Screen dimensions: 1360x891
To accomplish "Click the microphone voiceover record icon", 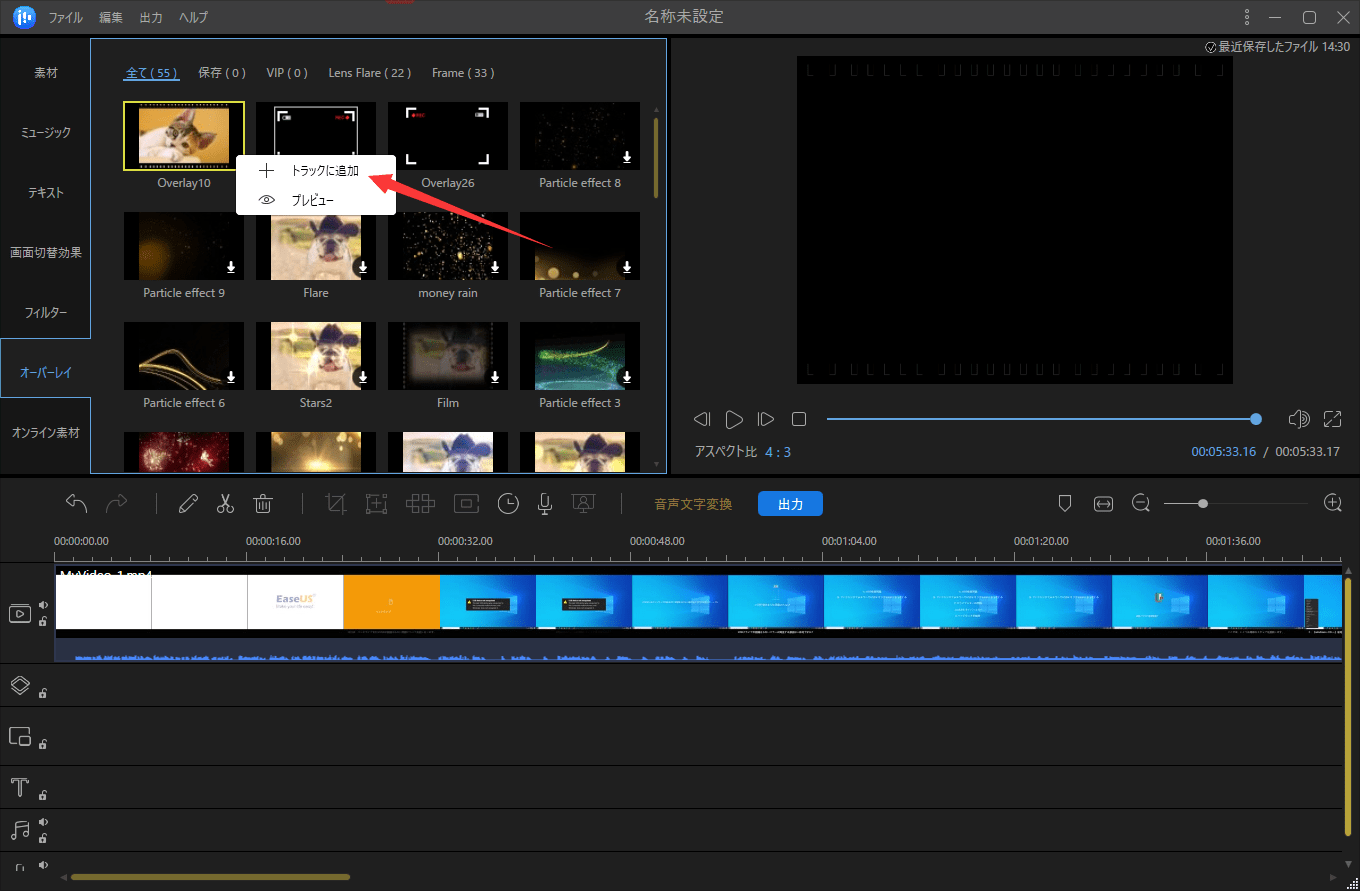I will click(545, 504).
